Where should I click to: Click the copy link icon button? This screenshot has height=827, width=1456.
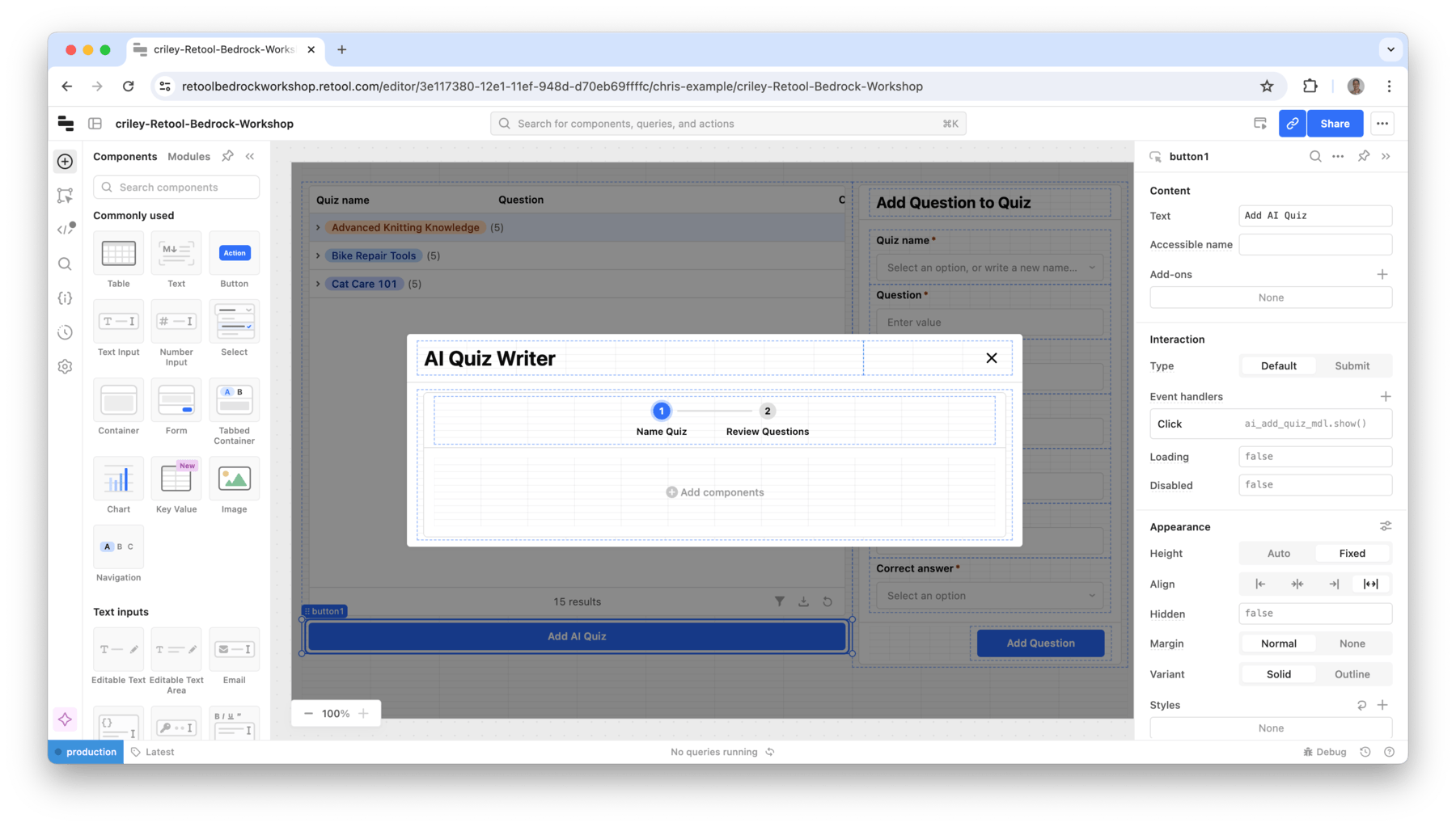click(1293, 124)
